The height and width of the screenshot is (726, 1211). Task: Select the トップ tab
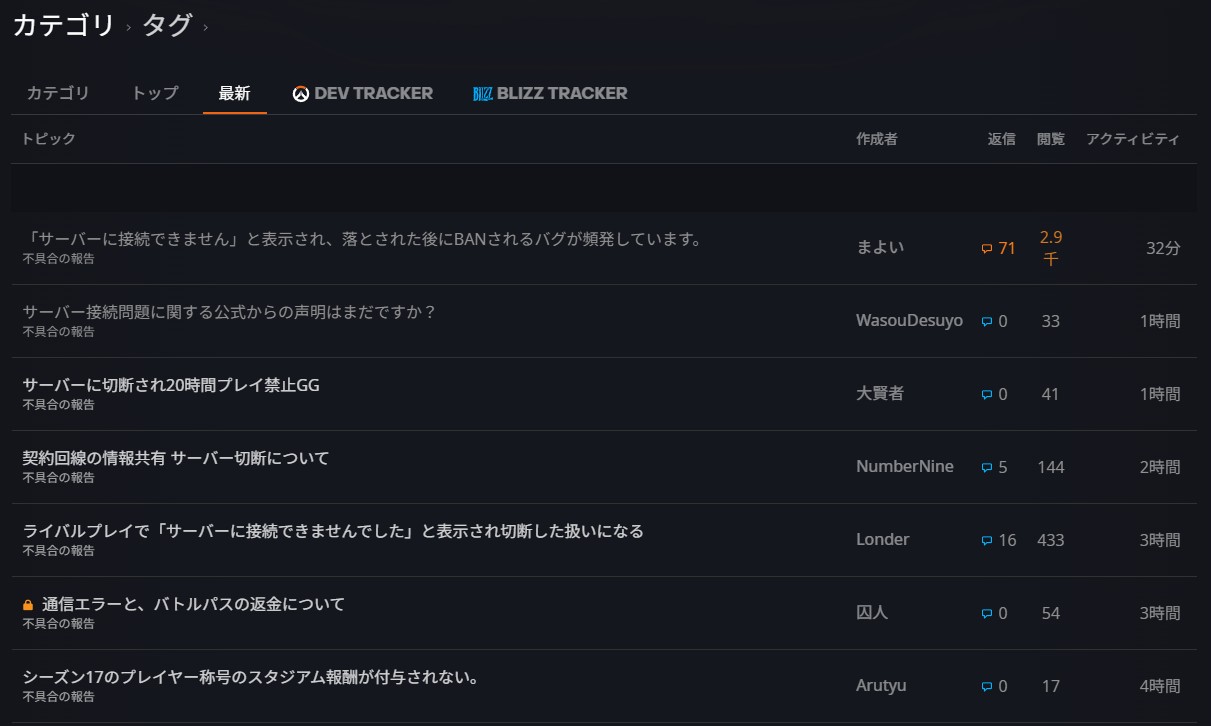click(x=155, y=93)
